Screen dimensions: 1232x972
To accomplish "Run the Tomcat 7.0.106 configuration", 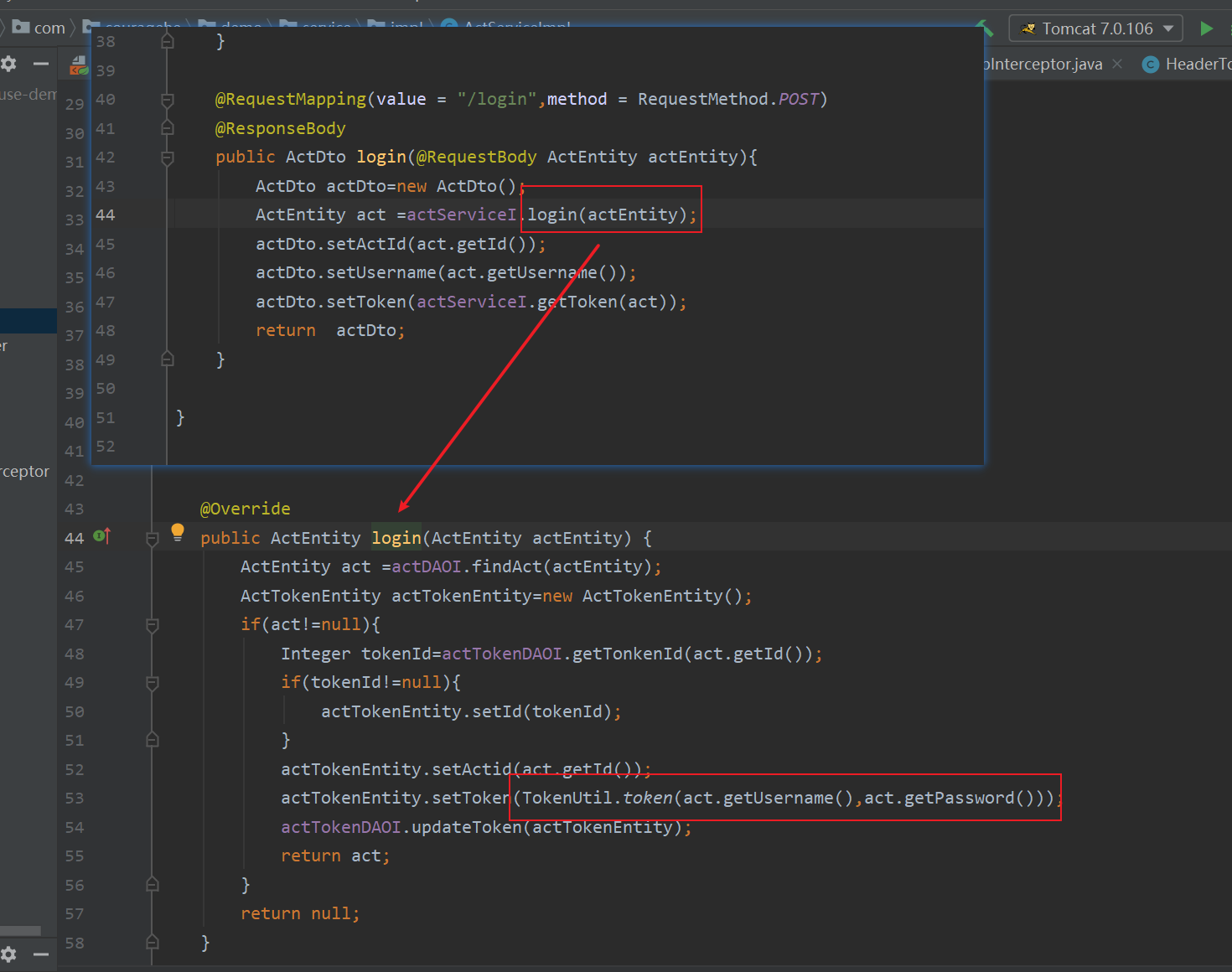I will point(1206,28).
